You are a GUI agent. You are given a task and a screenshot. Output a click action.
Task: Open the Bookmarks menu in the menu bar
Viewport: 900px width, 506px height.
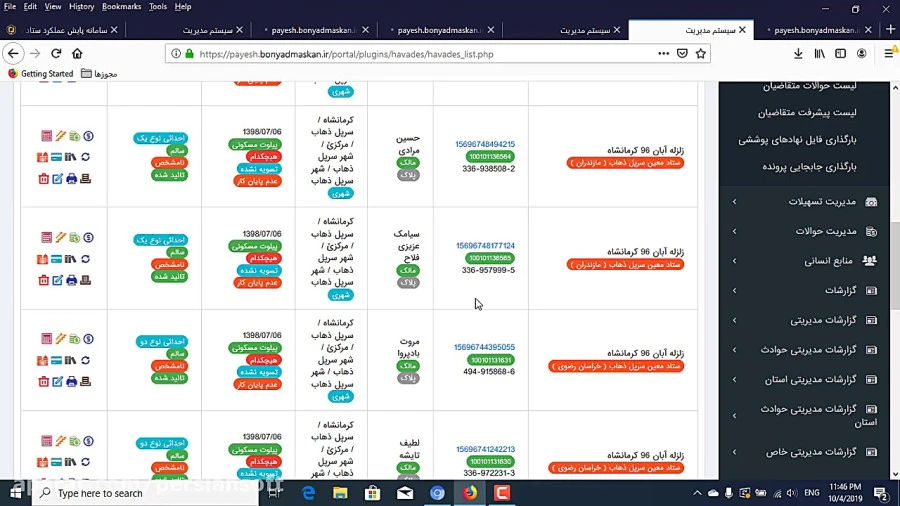point(121,7)
